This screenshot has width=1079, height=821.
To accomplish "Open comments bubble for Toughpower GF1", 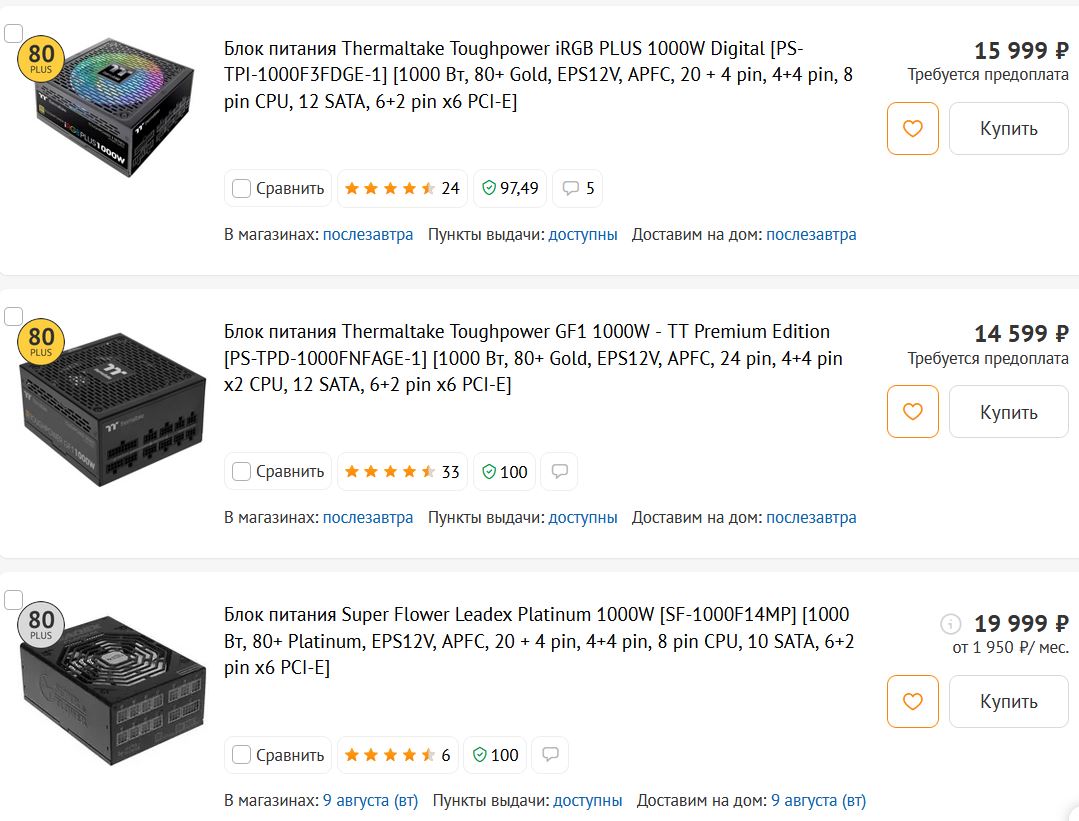I will pos(559,471).
